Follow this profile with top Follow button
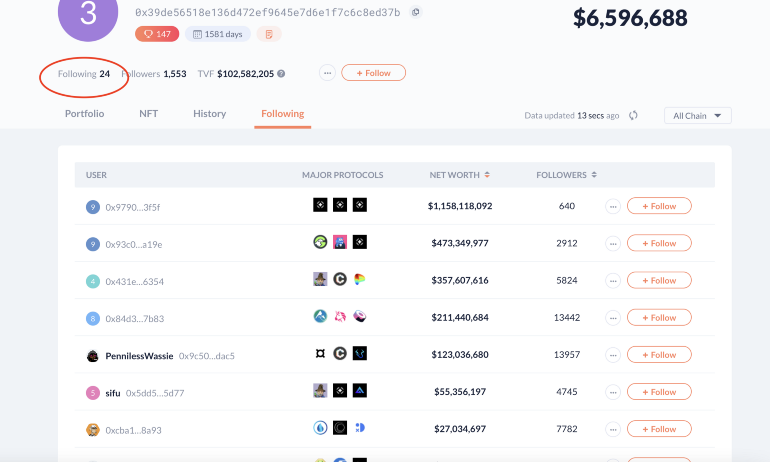 [373, 73]
